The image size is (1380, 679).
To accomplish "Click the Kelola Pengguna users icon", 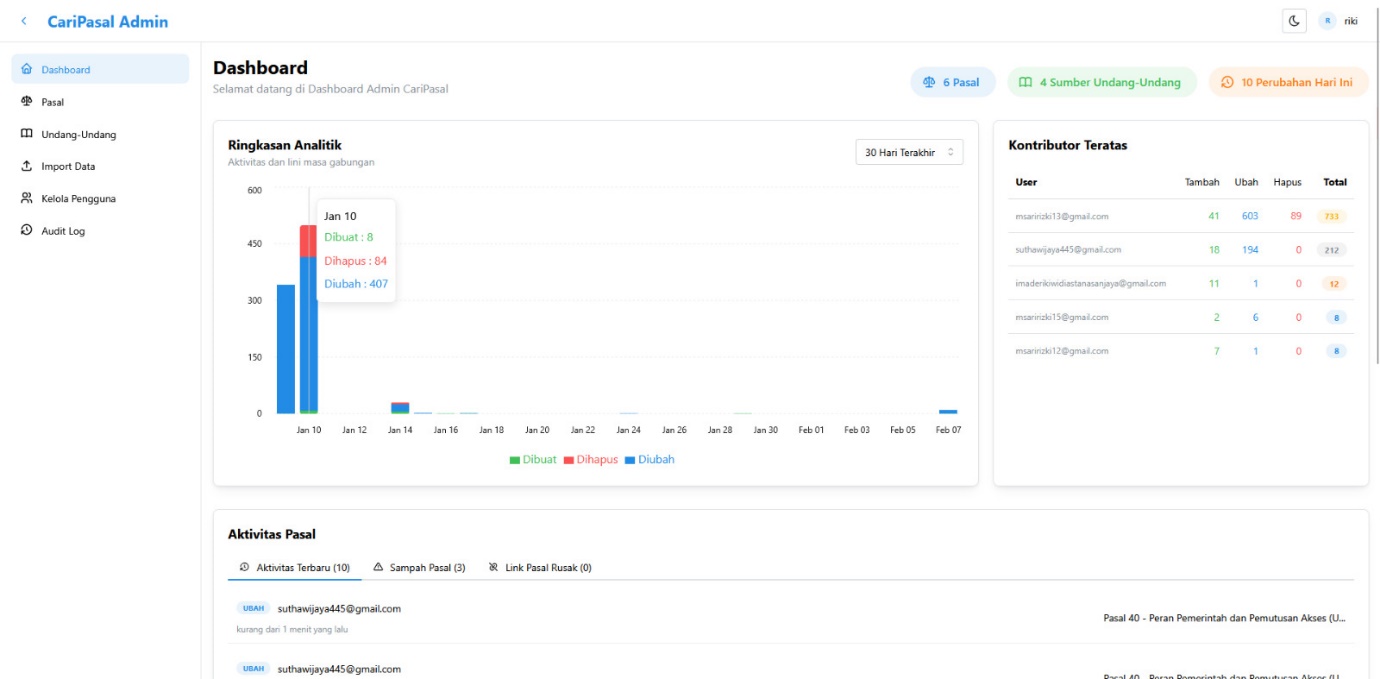I will 27,198.
